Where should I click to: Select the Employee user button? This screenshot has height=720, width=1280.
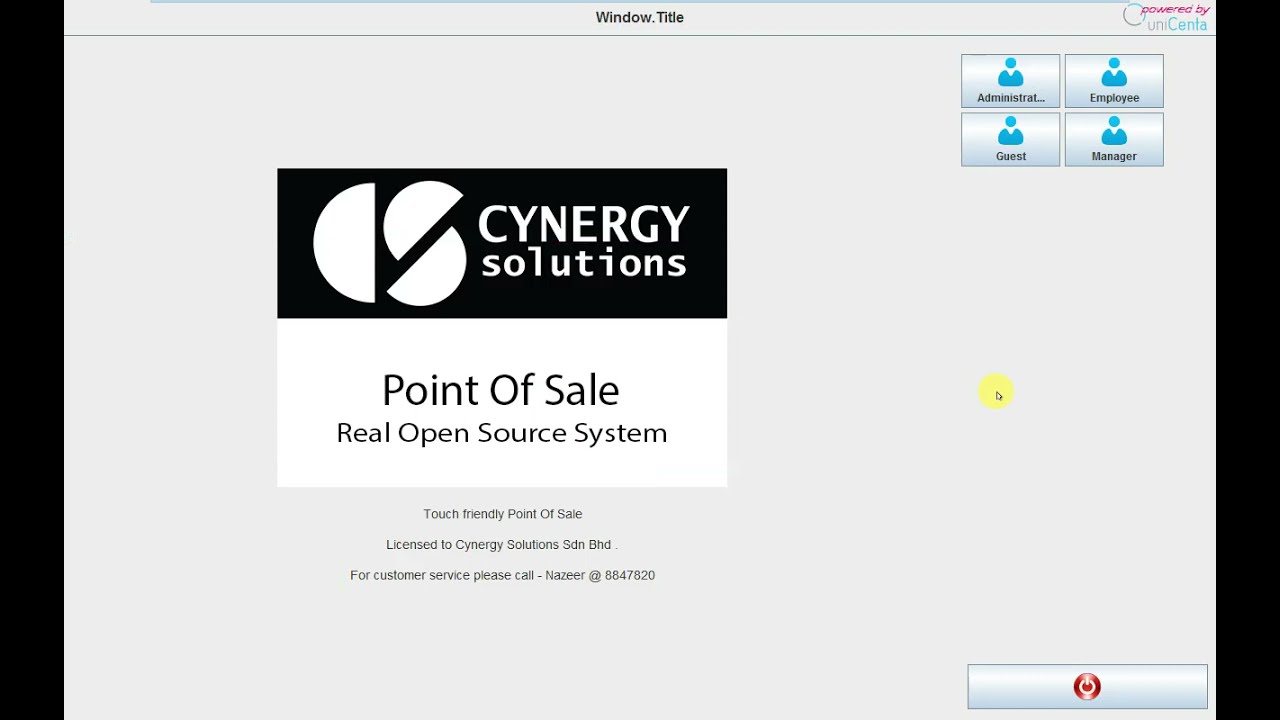pos(1114,81)
